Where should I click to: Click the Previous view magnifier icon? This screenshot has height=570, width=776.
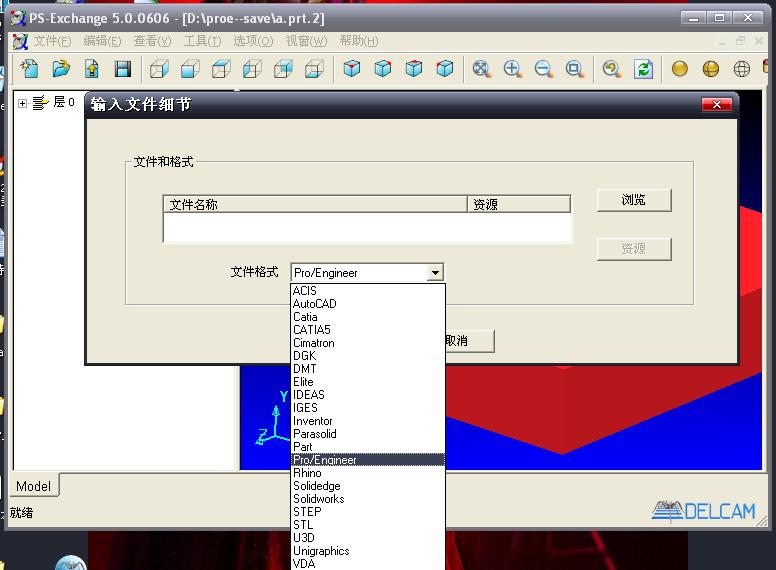pyautogui.click(x=612, y=69)
